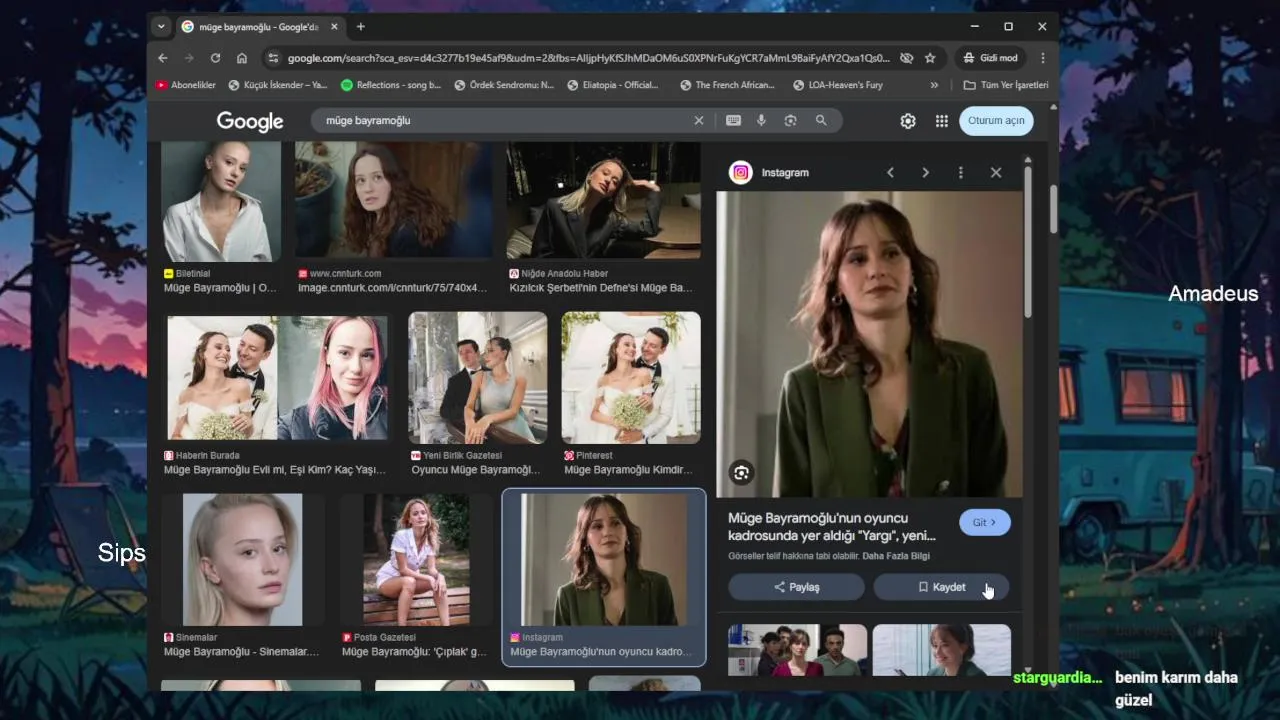This screenshot has width=1280, height=720.
Task: Open the tab search dropdown arrow
Action: 161,27
